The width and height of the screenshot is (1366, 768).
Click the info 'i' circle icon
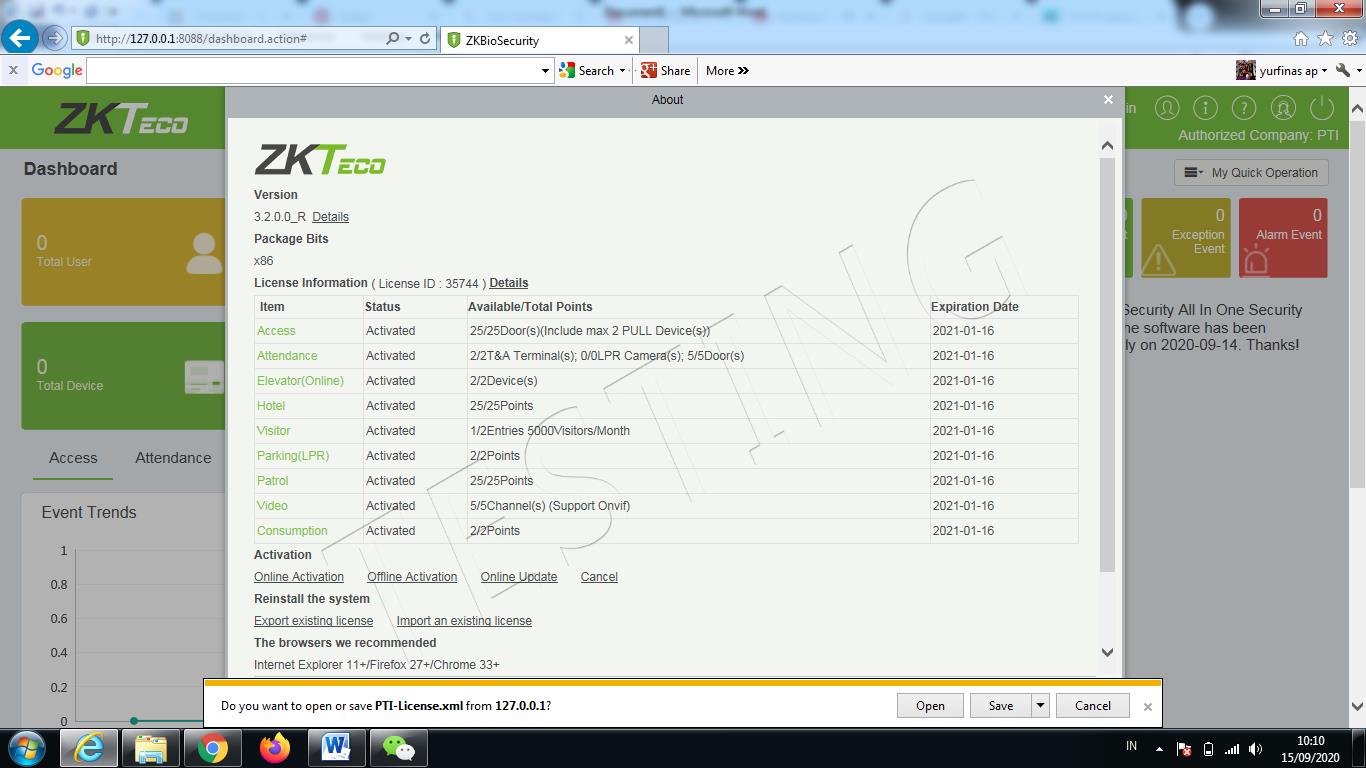(x=1205, y=108)
